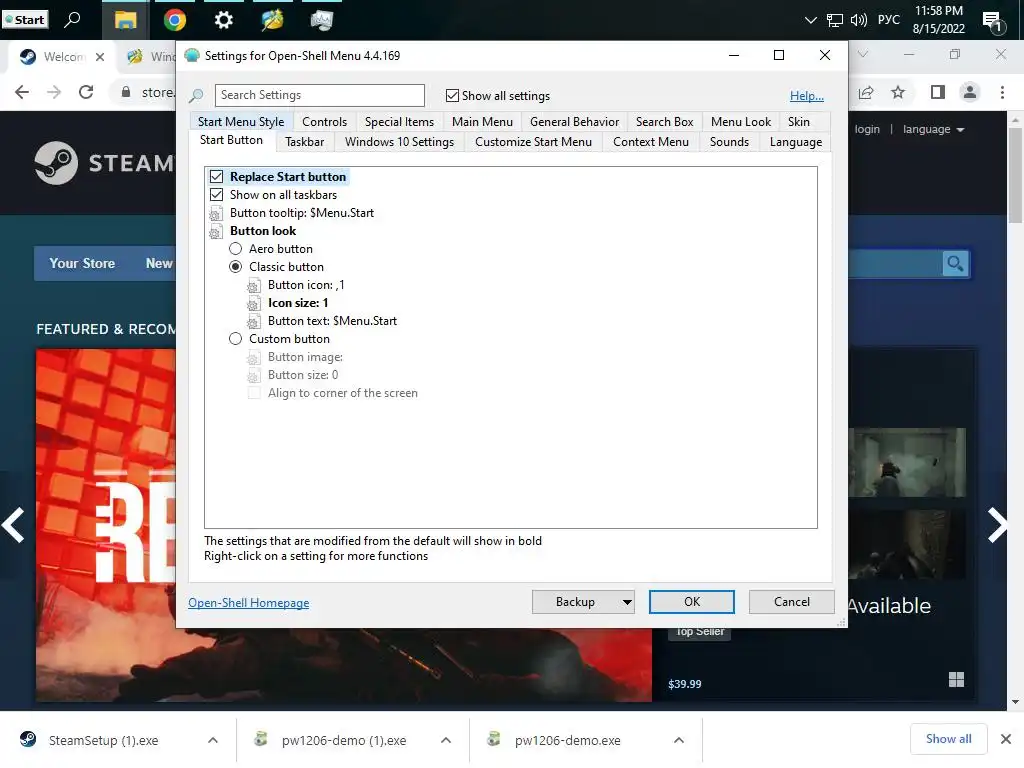Click the taskbar clock showing 11:58 PM
This screenshot has width=1024, height=768.
click(x=938, y=20)
